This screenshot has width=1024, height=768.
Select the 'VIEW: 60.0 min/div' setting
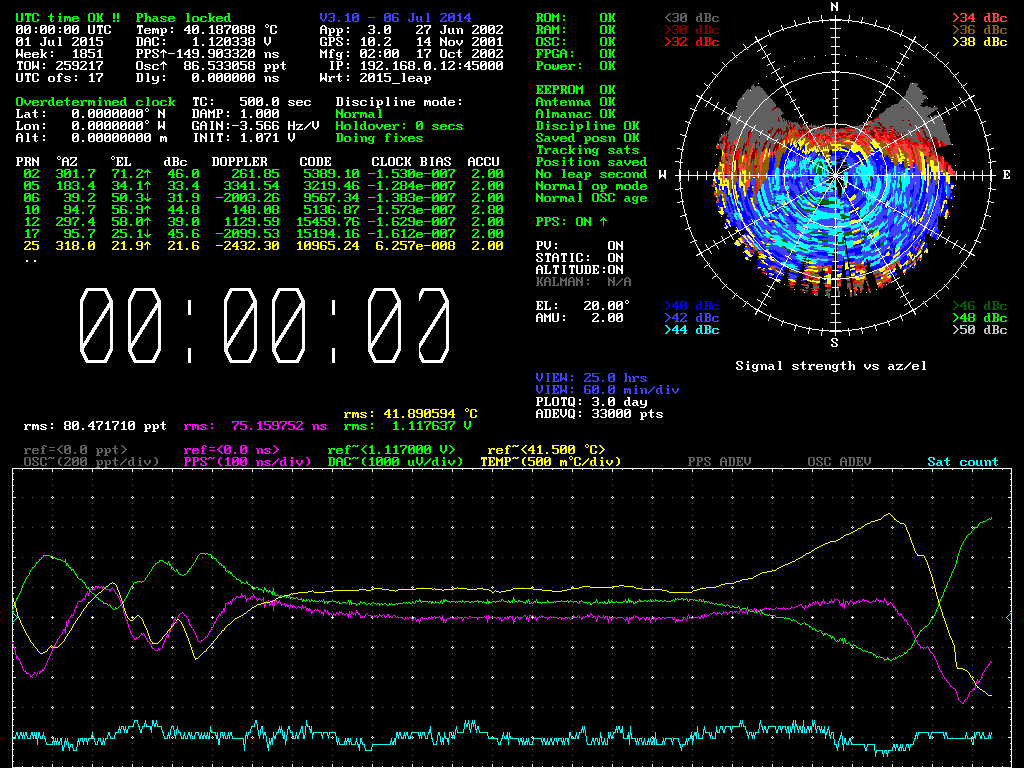pyautogui.click(x=607, y=390)
